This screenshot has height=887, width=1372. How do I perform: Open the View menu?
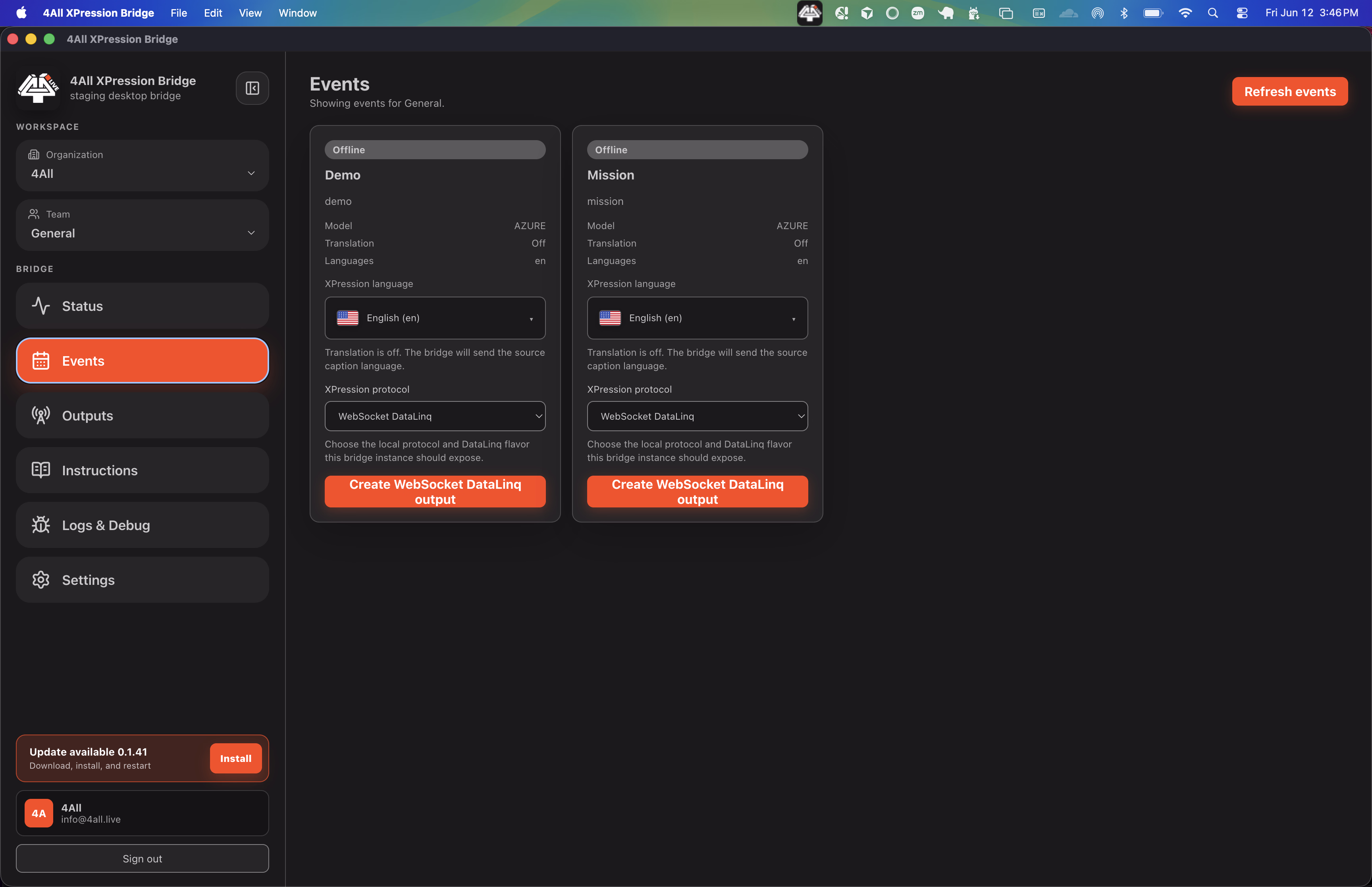pyautogui.click(x=250, y=13)
